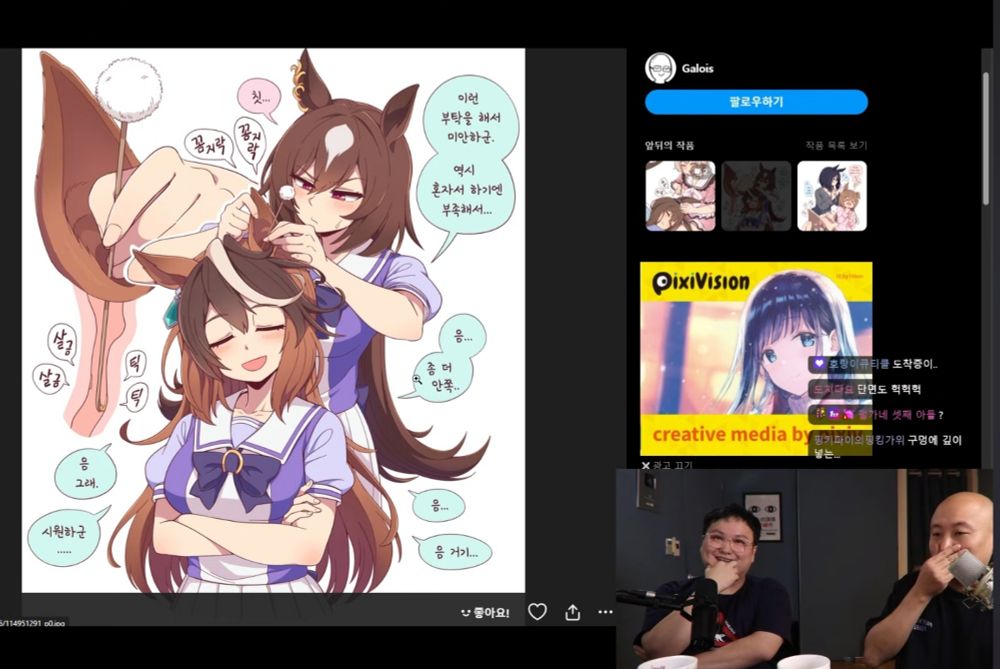This screenshot has width=1000, height=669.
Task: Open the share icon below artwork
Action: [573, 612]
